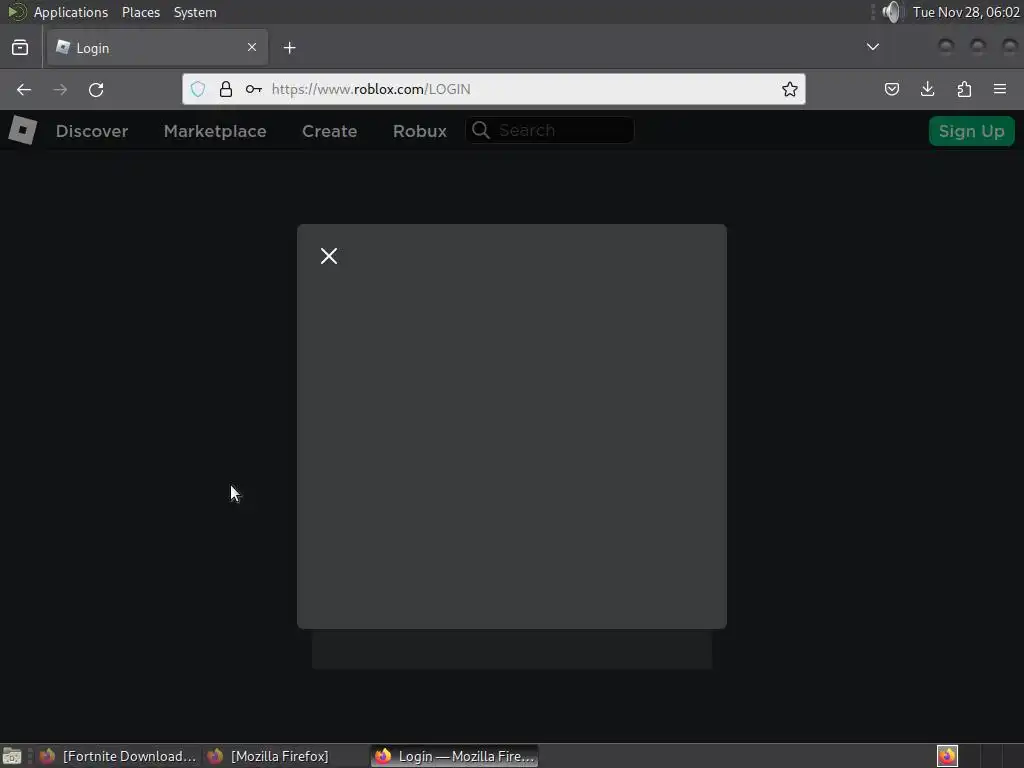Click the saved password key icon
The width and height of the screenshot is (1024, 768).
(253, 89)
